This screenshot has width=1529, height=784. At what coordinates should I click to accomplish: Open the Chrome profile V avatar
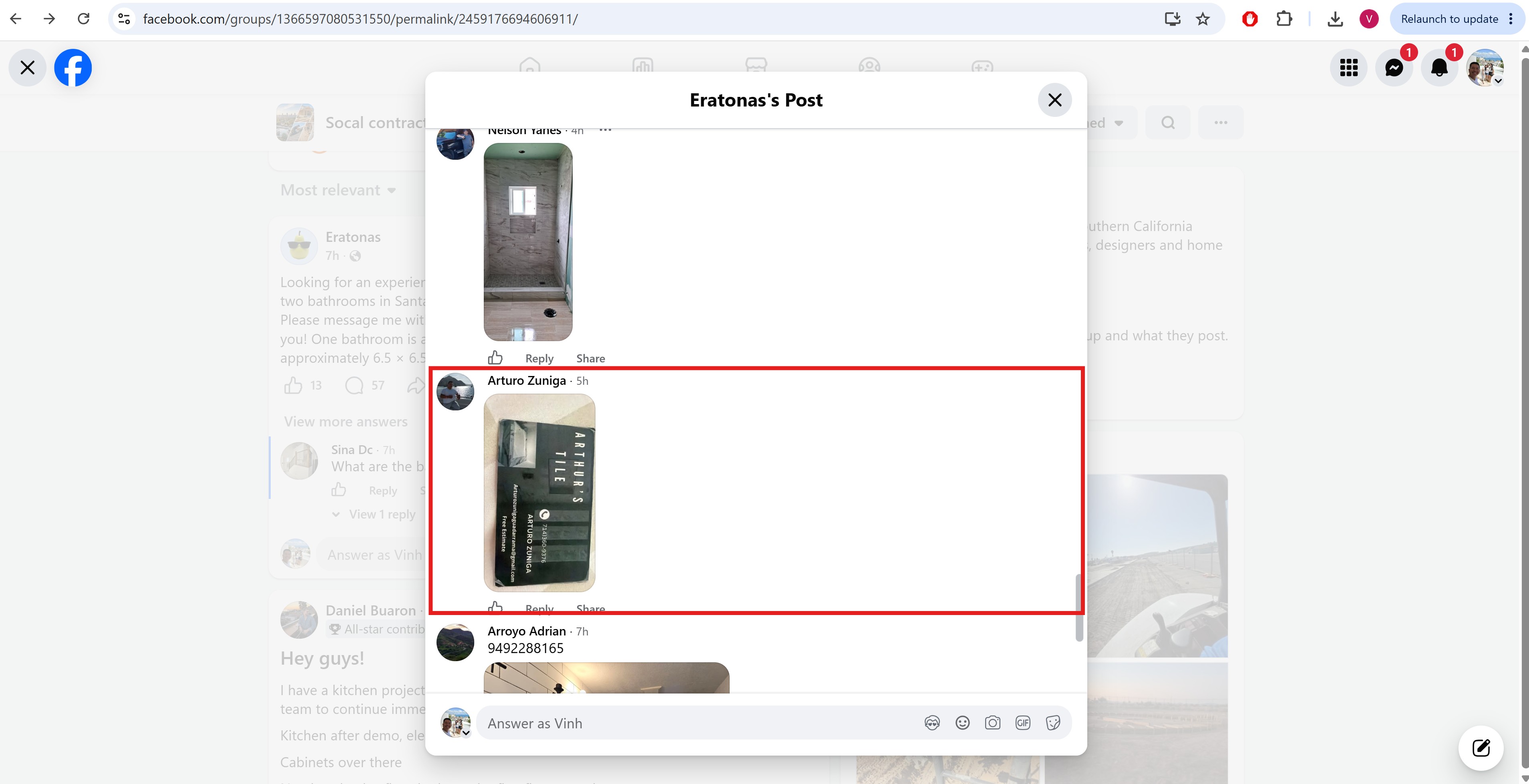[1369, 19]
